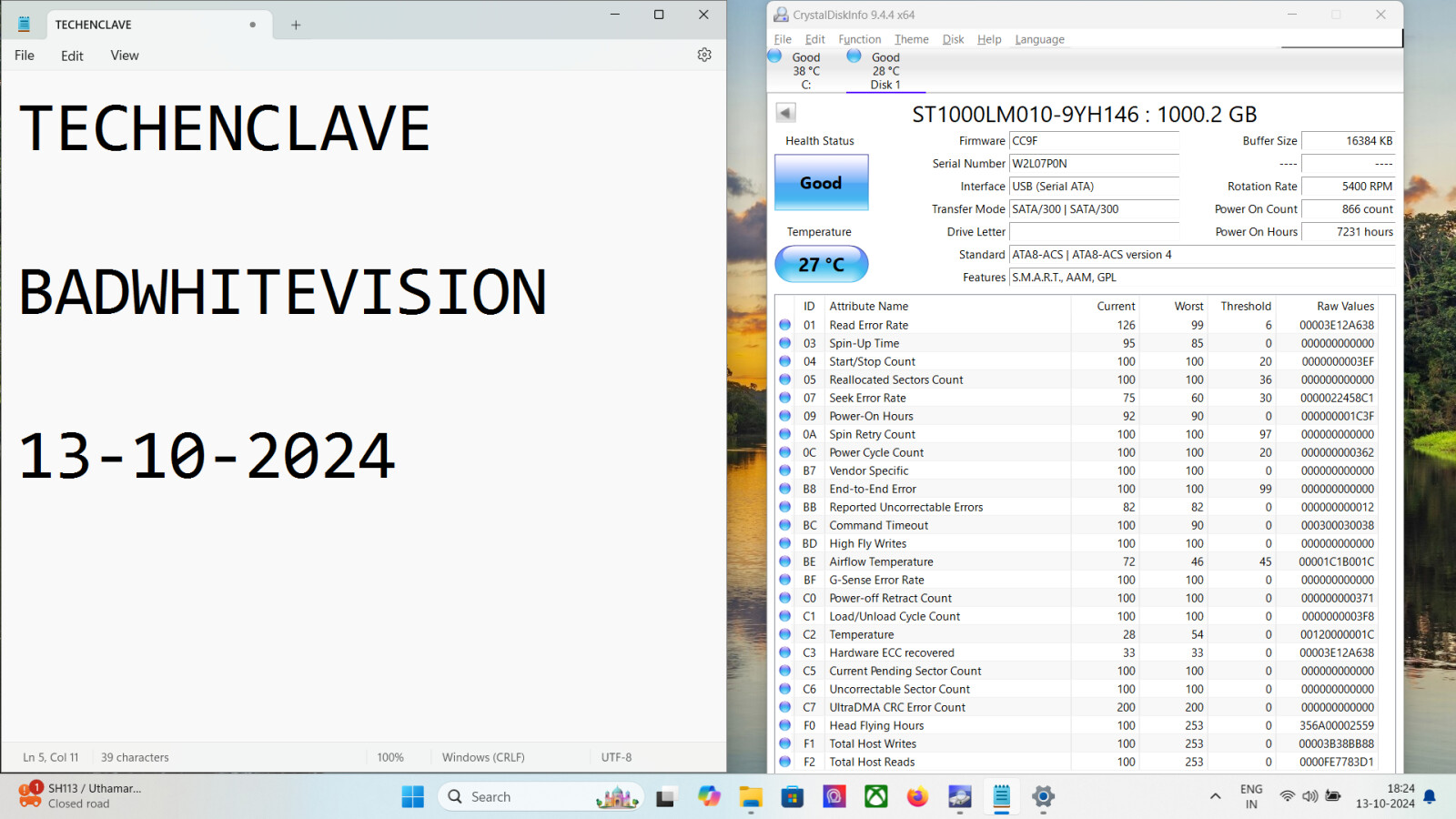
Task: Click the Windows Start button
Action: pyautogui.click(x=412, y=797)
